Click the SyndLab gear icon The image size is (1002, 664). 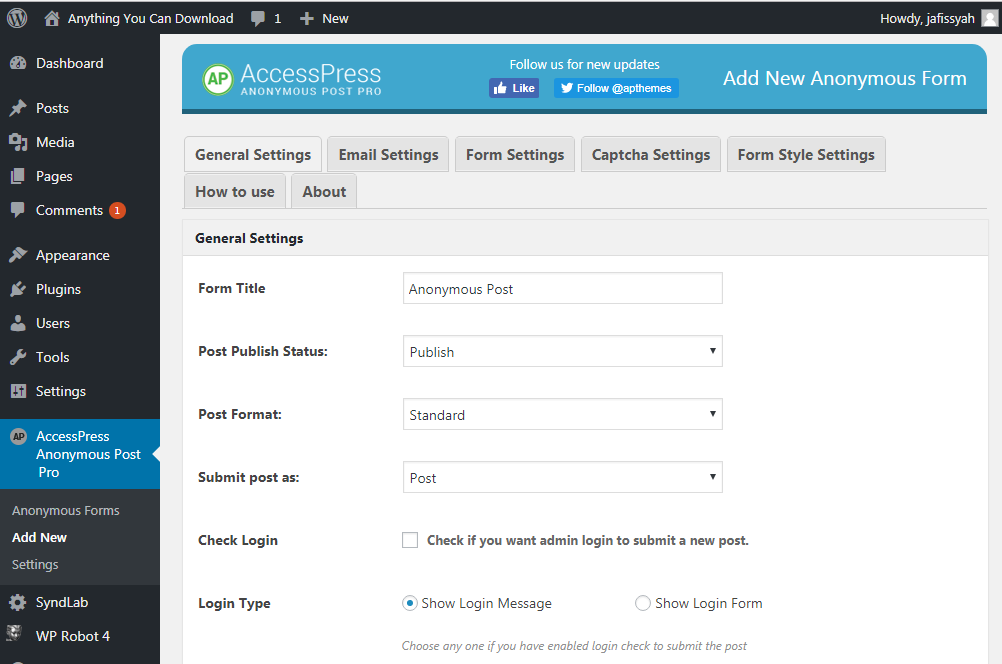coord(18,602)
